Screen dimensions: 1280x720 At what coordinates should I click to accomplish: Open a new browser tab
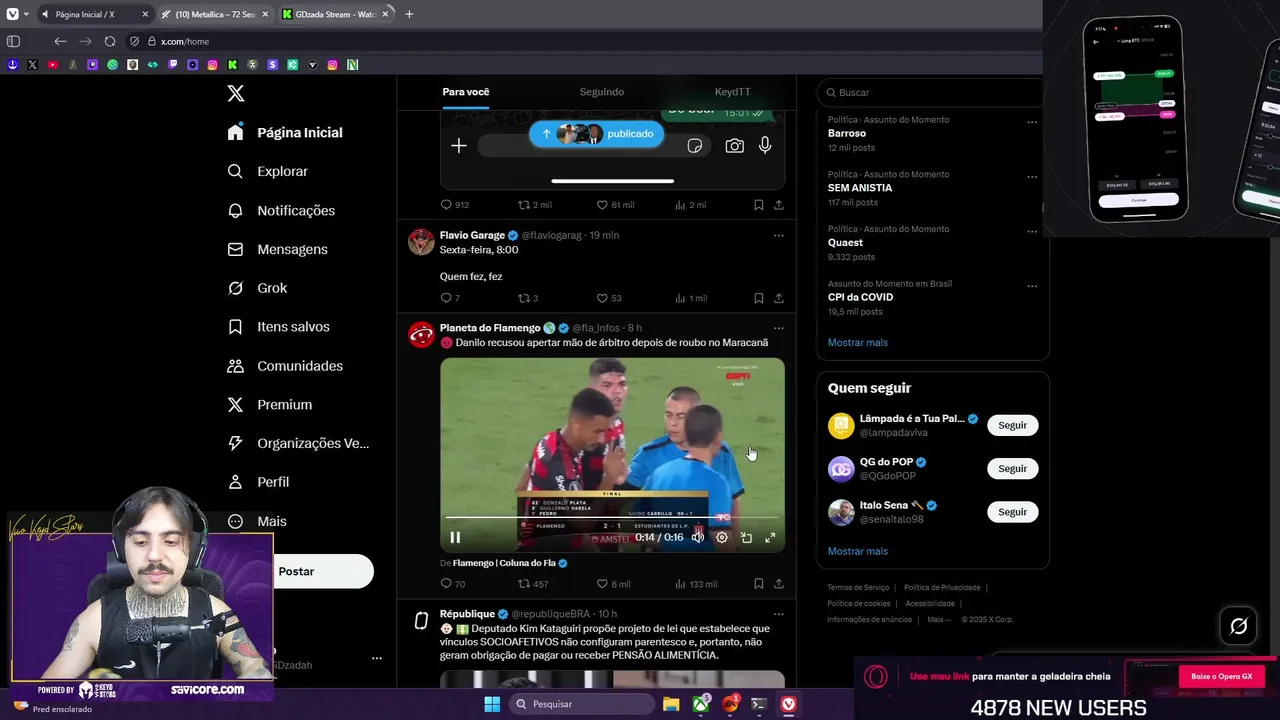[x=409, y=14]
